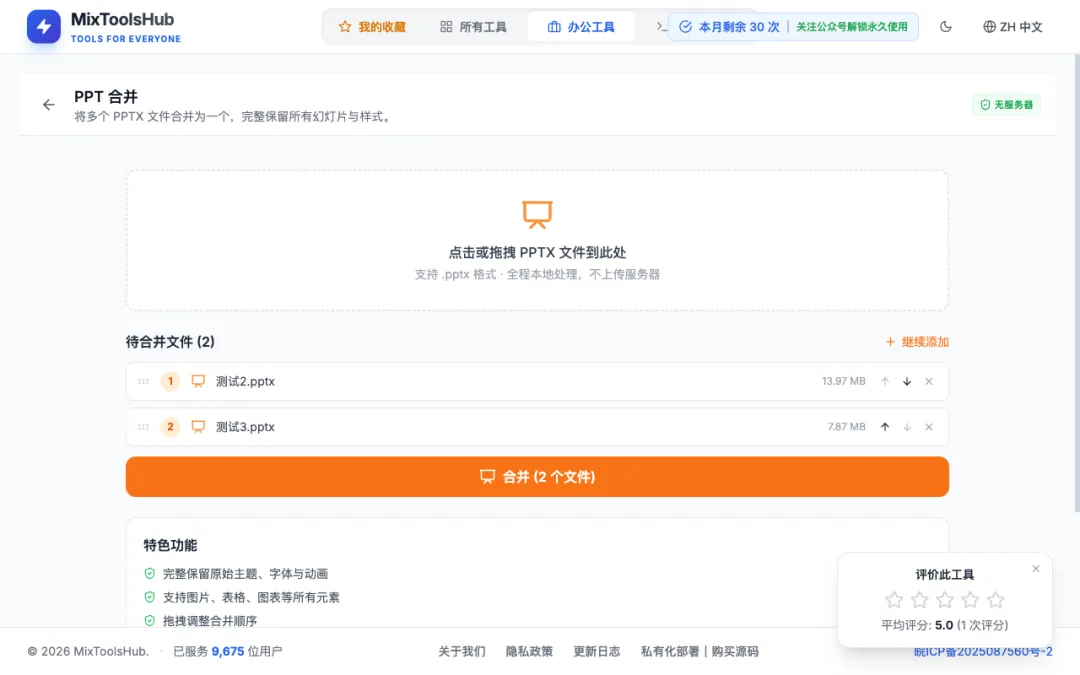This screenshot has height=675, width=1080.
Task: Click the slide icon beside 测试2.pptx
Action: (x=198, y=381)
